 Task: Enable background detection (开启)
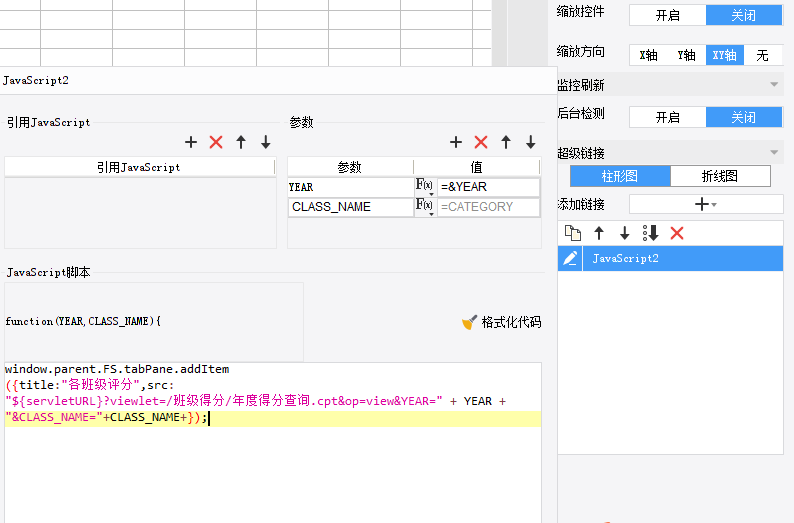coord(668,117)
